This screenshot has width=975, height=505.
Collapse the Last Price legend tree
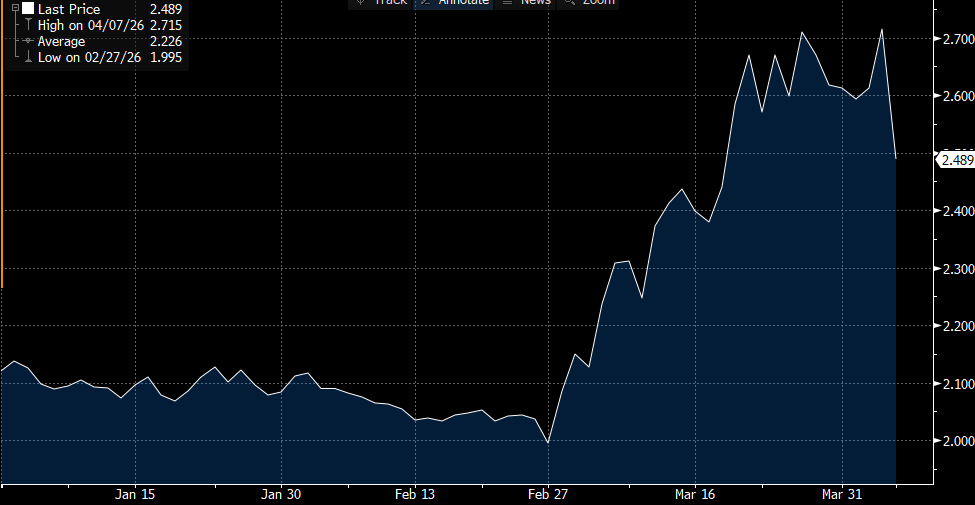point(16,9)
